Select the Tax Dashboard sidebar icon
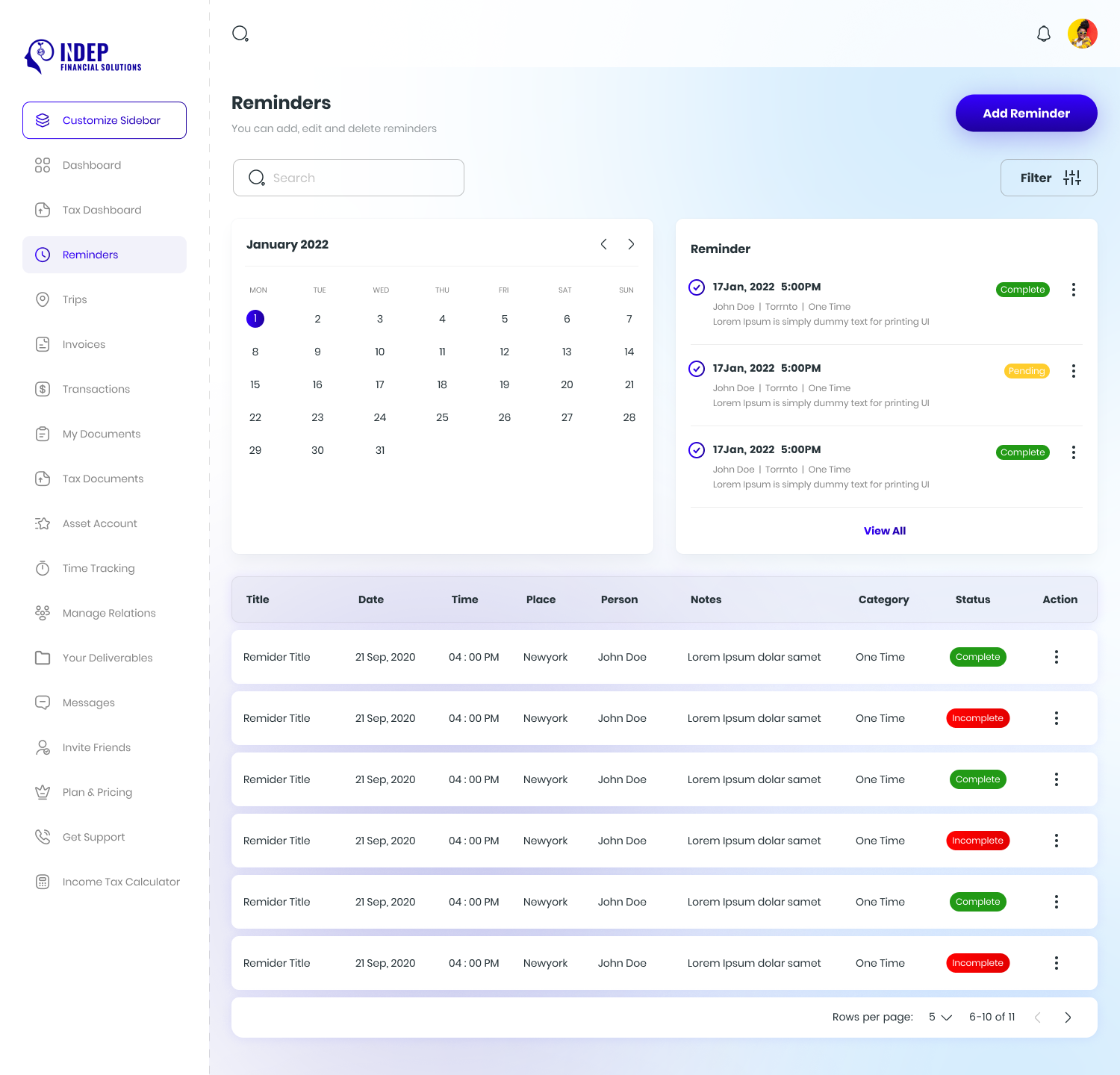1120x1075 pixels. [43, 210]
